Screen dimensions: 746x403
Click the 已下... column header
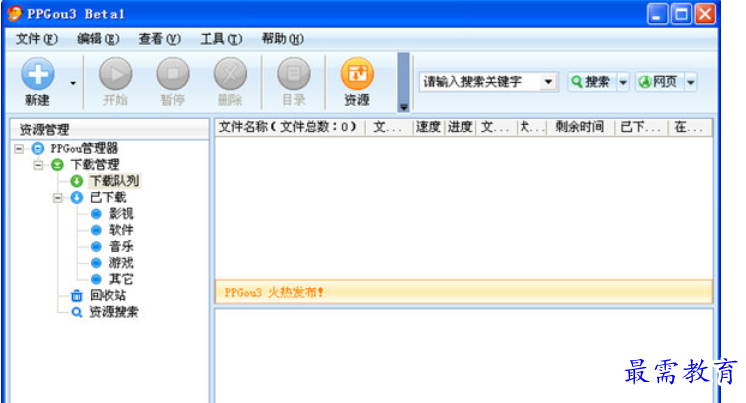pyautogui.click(x=641, y=127)
